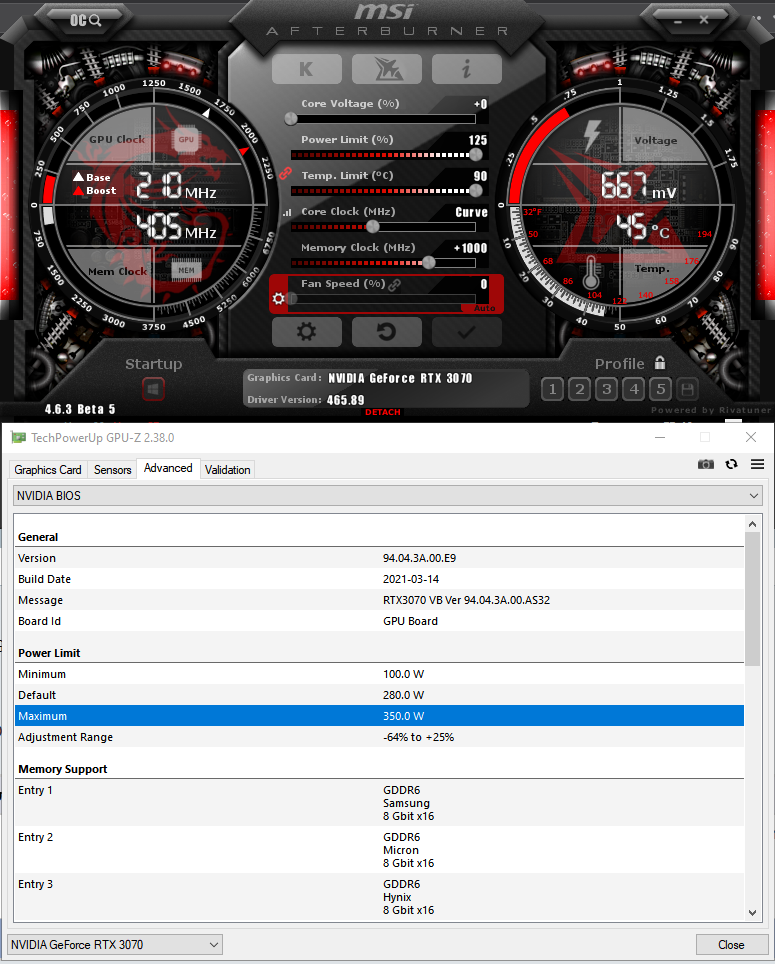Click the Close button in GPU-Z

[x=731, y=944]
